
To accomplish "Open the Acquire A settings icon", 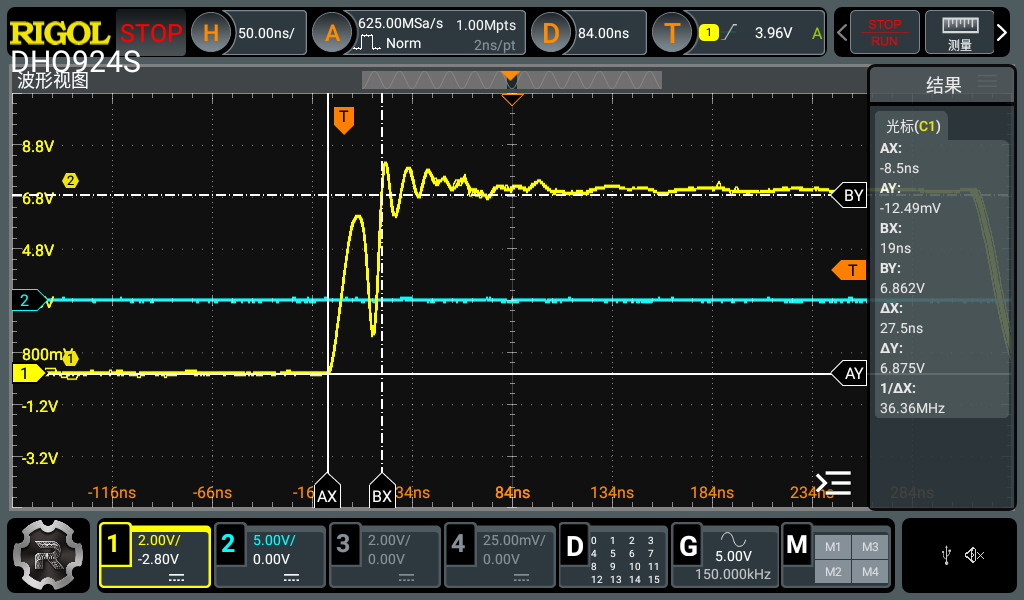I will point(333,33).
